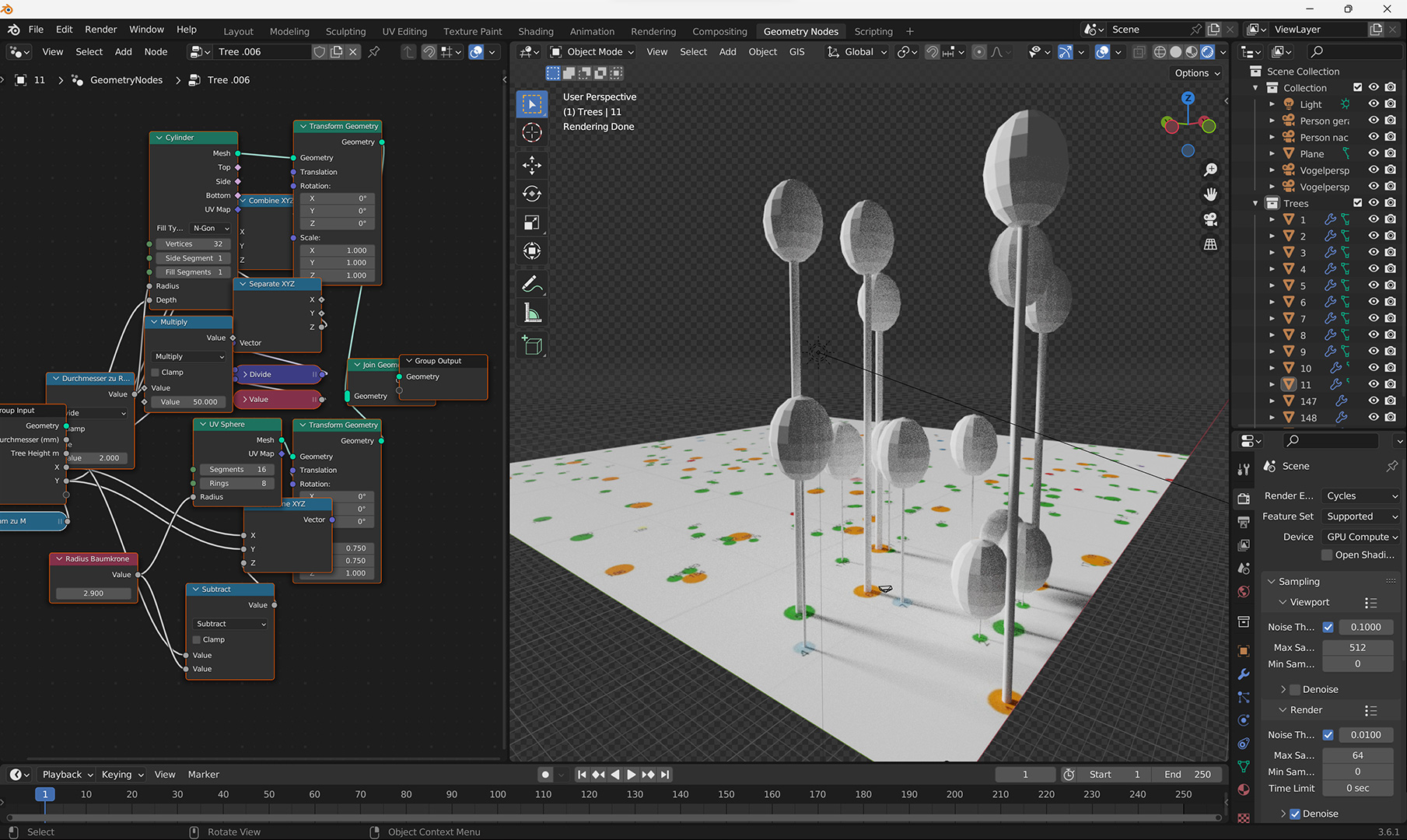The image size is (1407, 840).
Task: Switch viewport to rendered shading
Action: click(x=1207, y=52)
